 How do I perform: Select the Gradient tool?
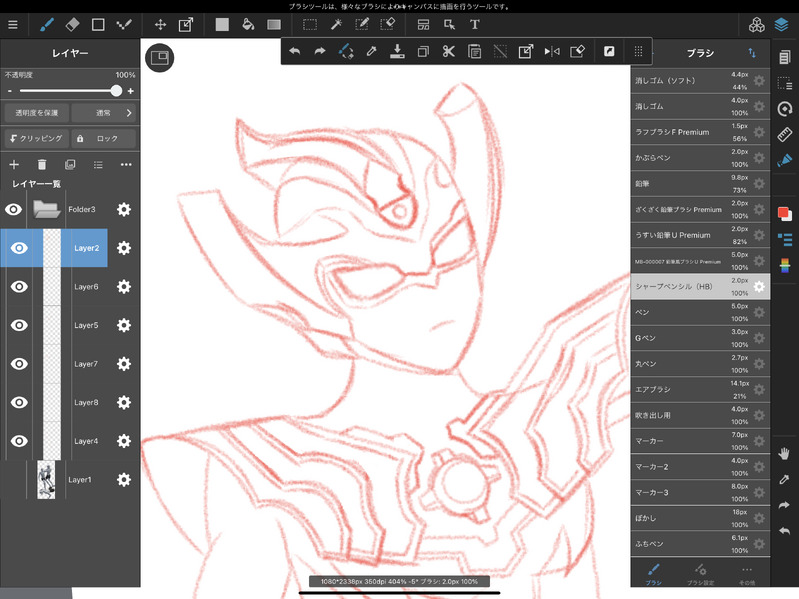click(274, 24)
